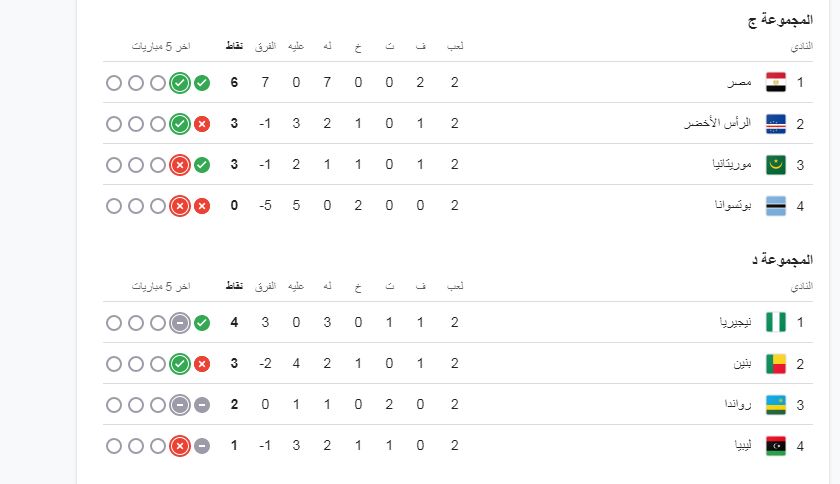Click the Egypt flag icon

775,82
